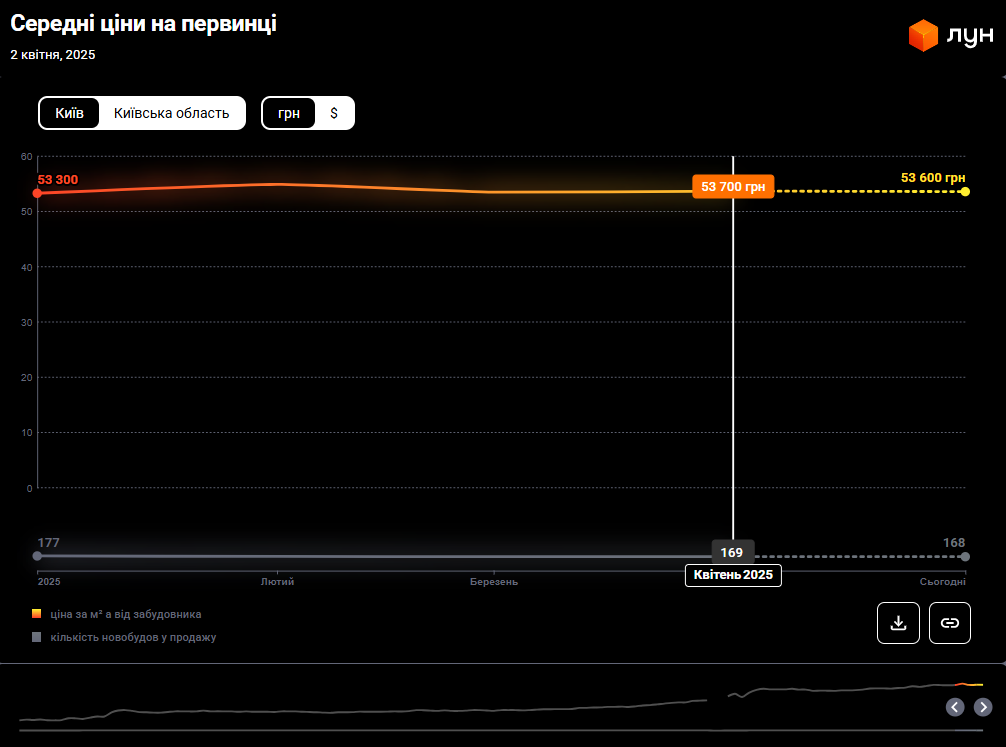
Task: Select the red starting point at 53 300
Action: coord(37,193)
